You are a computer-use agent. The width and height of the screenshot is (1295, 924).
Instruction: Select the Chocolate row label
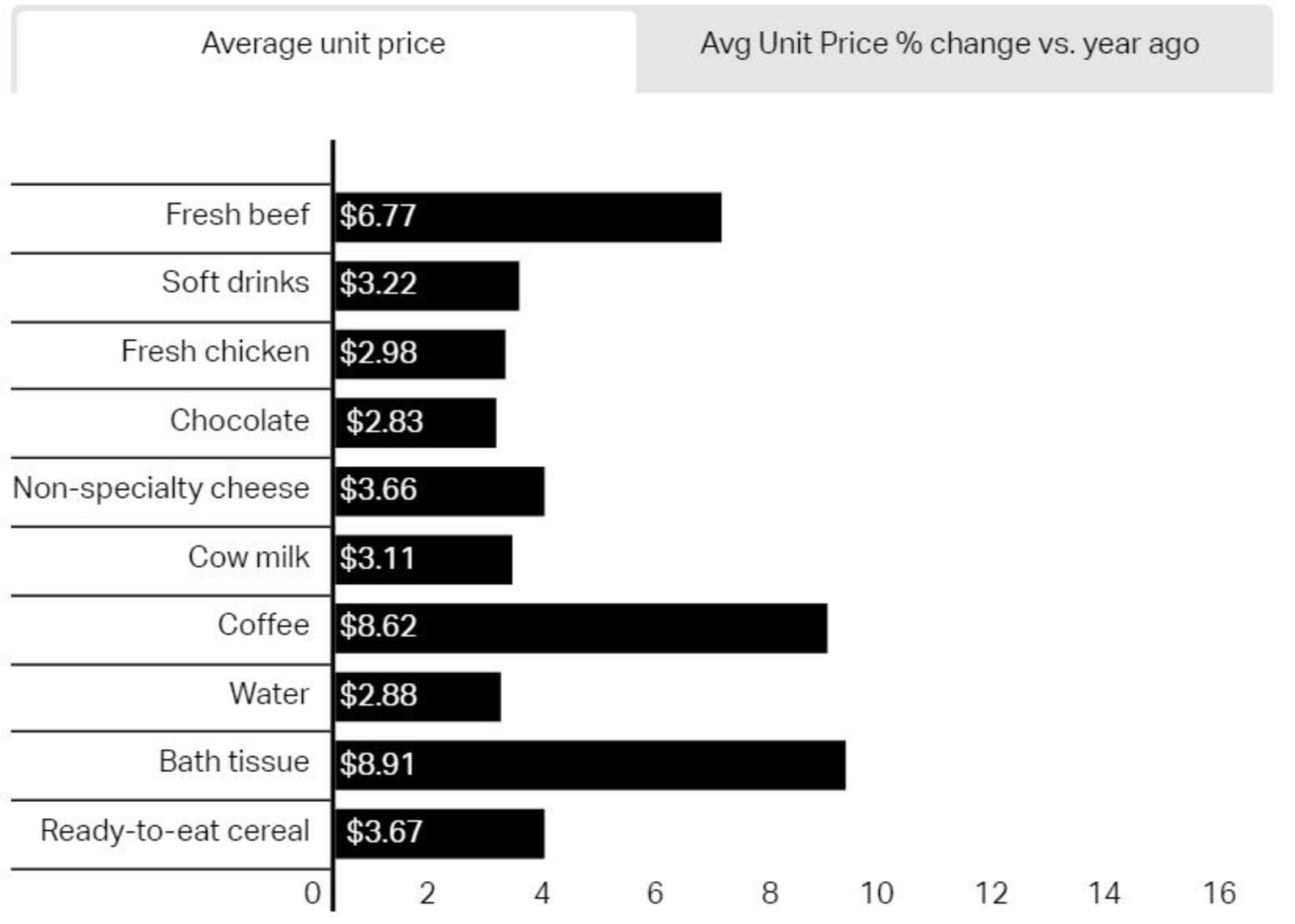240,420
